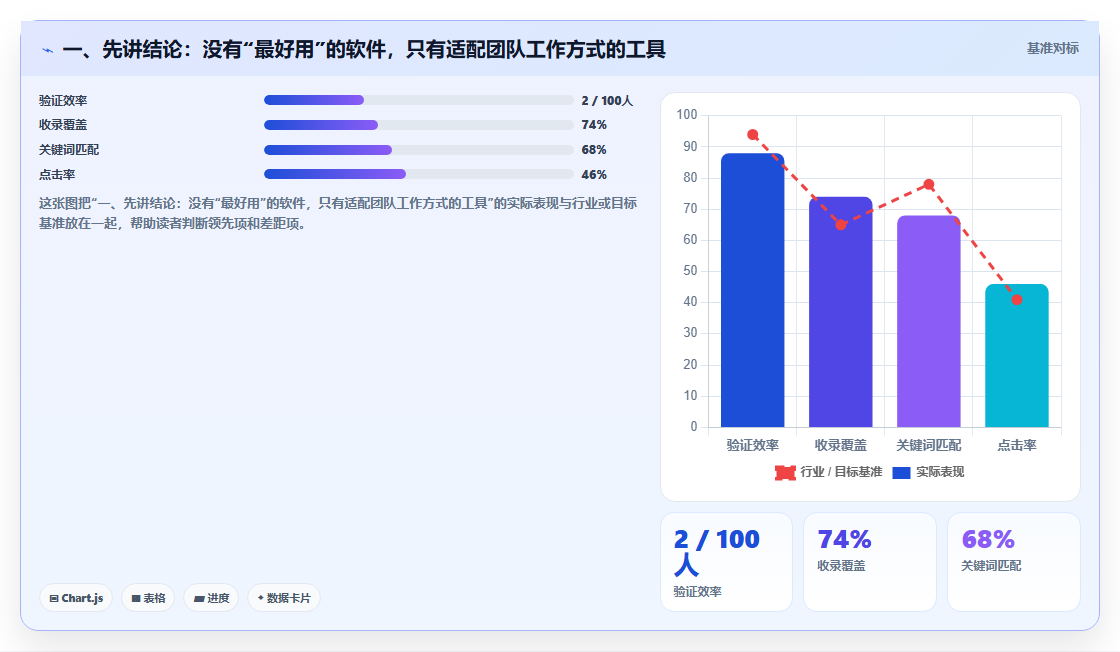Image resolution: width=1120 pixels, height=652 pixels.
Task: Click the 点击率 progress bar
Action: 419,174
